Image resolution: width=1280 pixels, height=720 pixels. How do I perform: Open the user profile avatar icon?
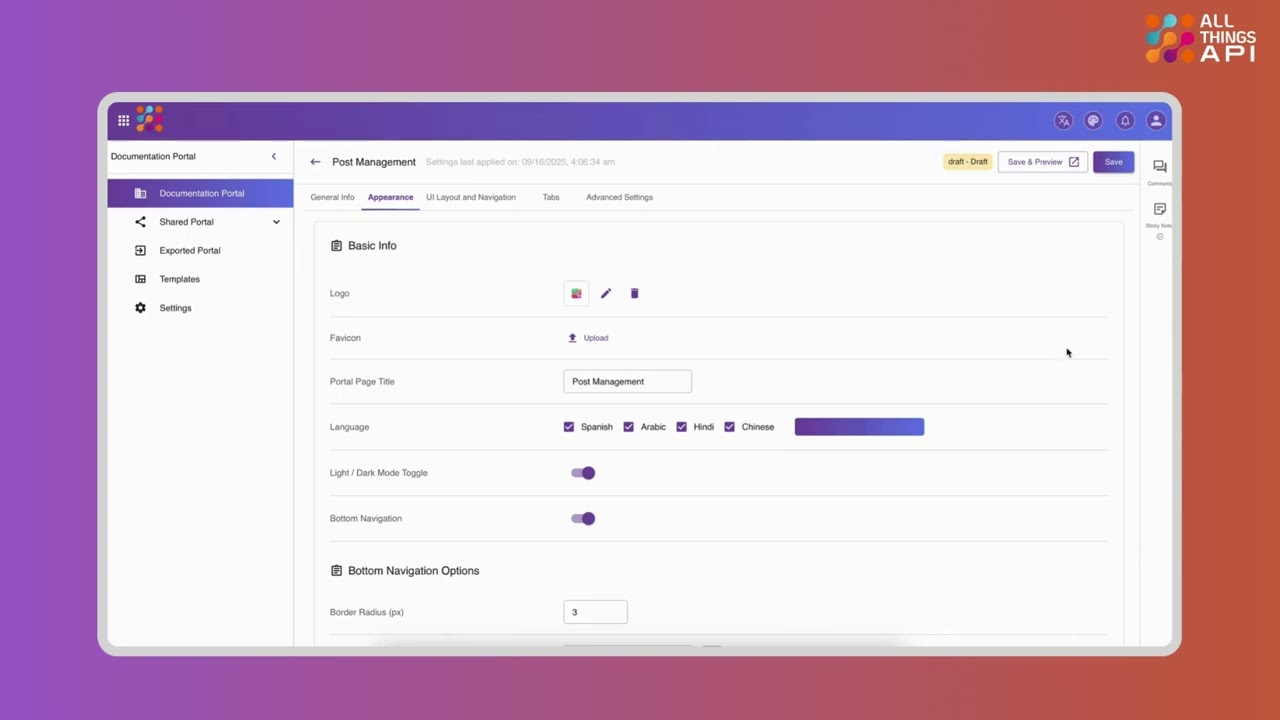pyautogui.click(x=1156, y=121)
